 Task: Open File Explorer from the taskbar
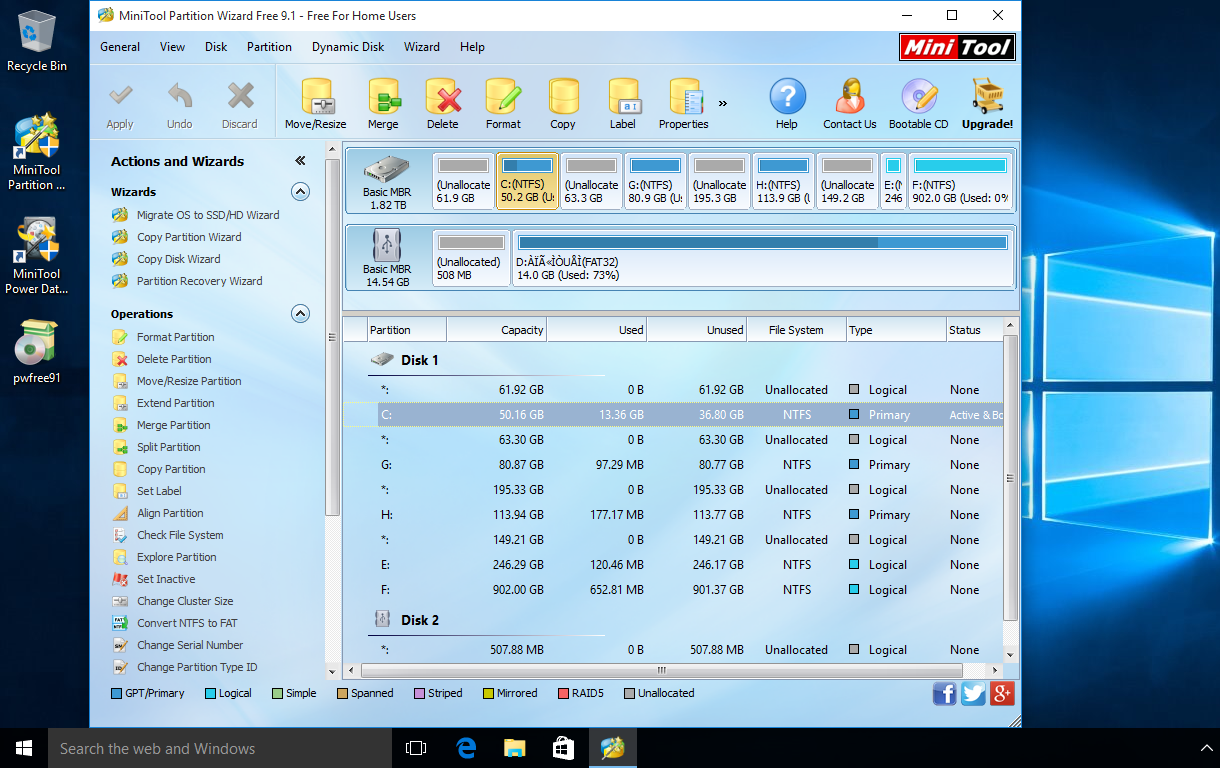pyautogui.click(x=514, y=748)
